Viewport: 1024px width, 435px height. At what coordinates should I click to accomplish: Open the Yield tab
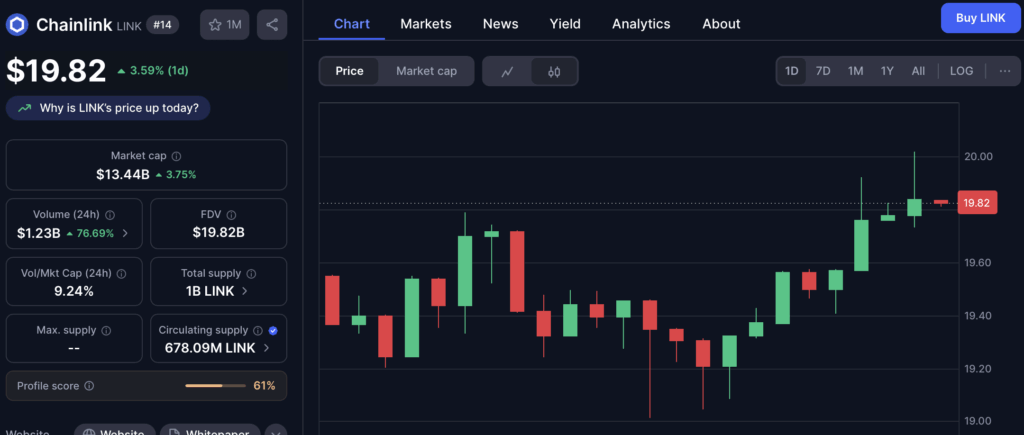click(565, 24)
